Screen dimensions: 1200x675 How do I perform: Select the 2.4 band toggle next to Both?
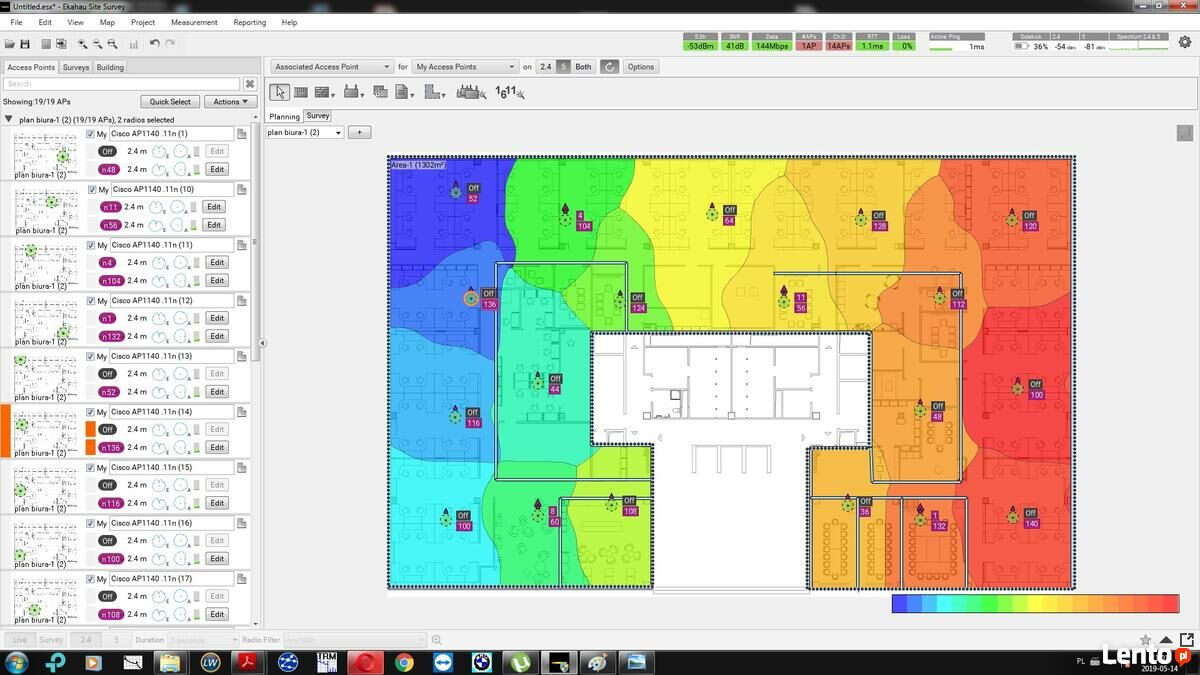[545, 67]
